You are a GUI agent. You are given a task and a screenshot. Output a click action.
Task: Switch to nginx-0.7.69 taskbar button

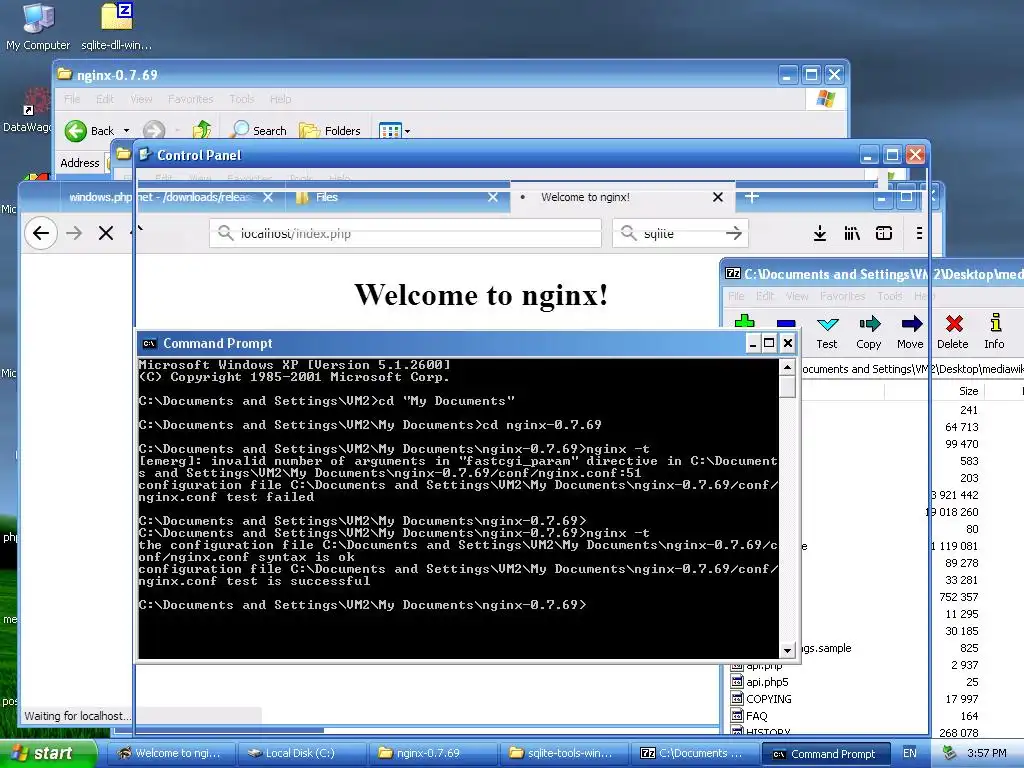click(x=432, y=754)
